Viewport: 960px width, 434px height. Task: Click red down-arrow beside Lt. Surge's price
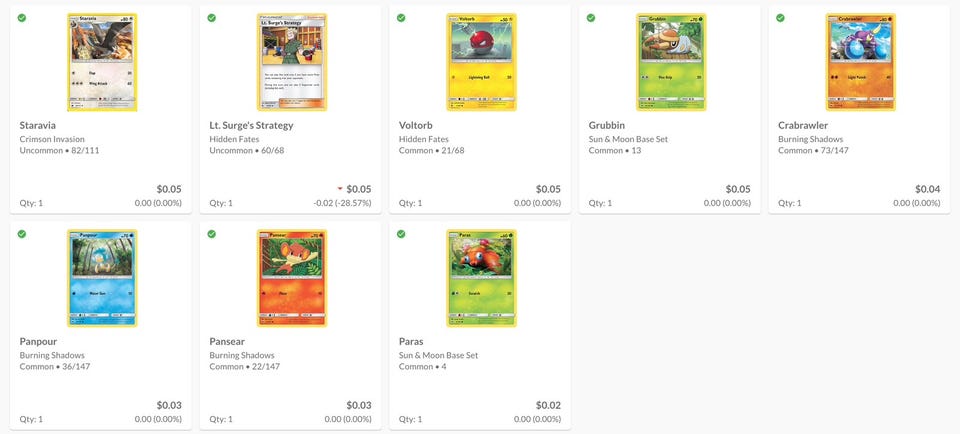(x=340, y=189)
